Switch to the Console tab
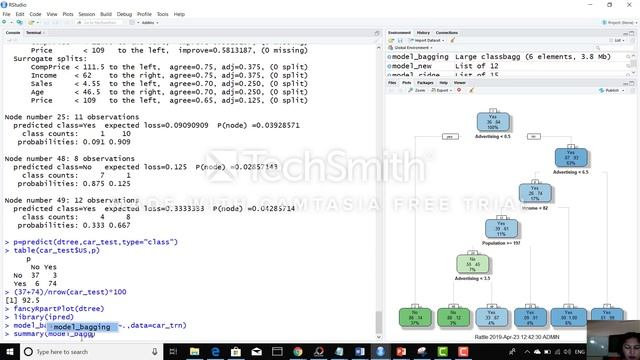640x360 pixels. (x=13, y=33)
